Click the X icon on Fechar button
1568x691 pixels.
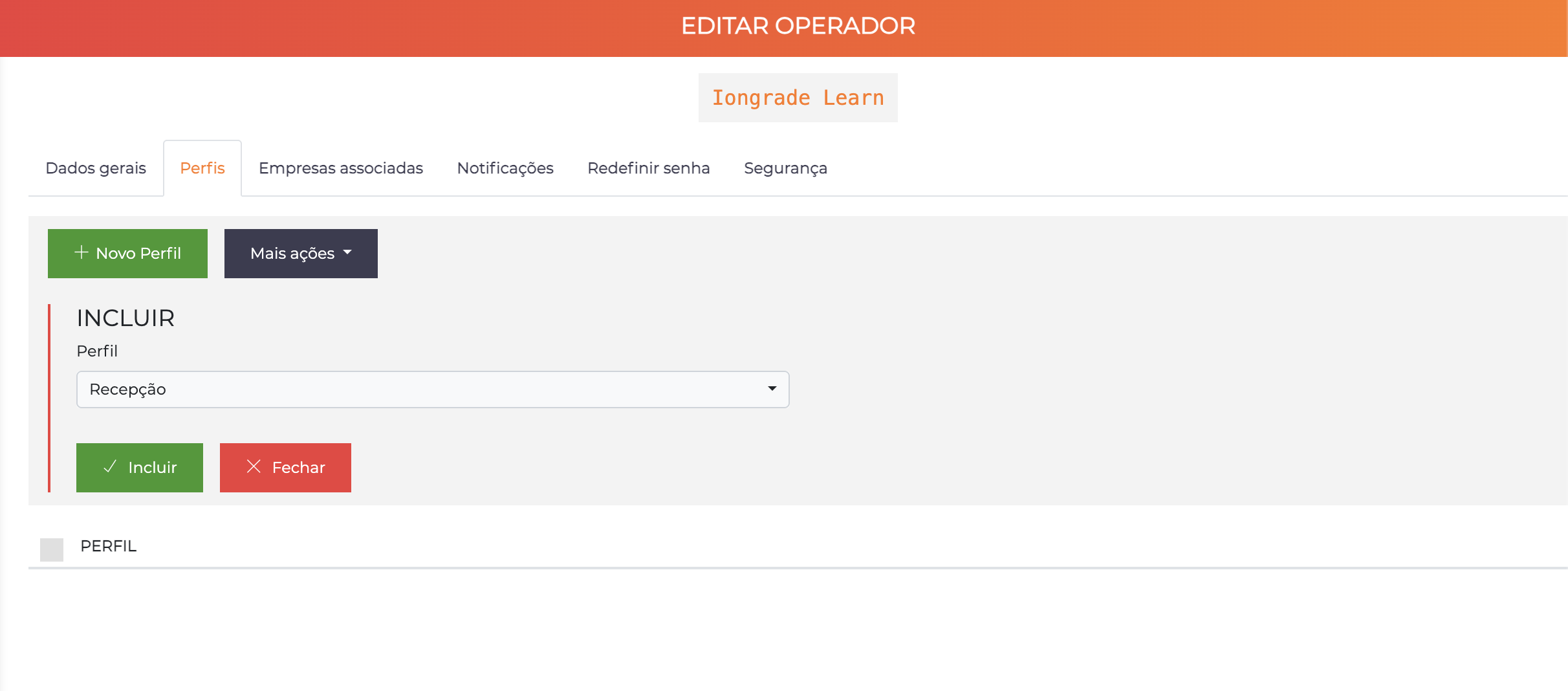point(254,467)
